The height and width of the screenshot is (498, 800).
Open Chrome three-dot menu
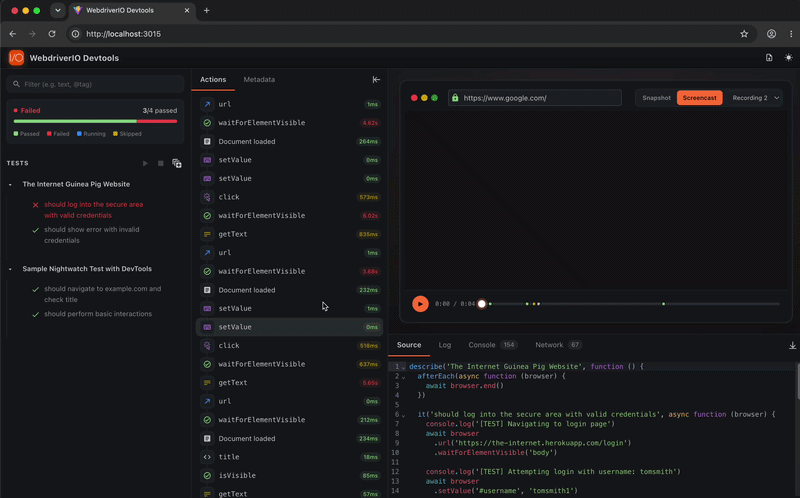791,34
